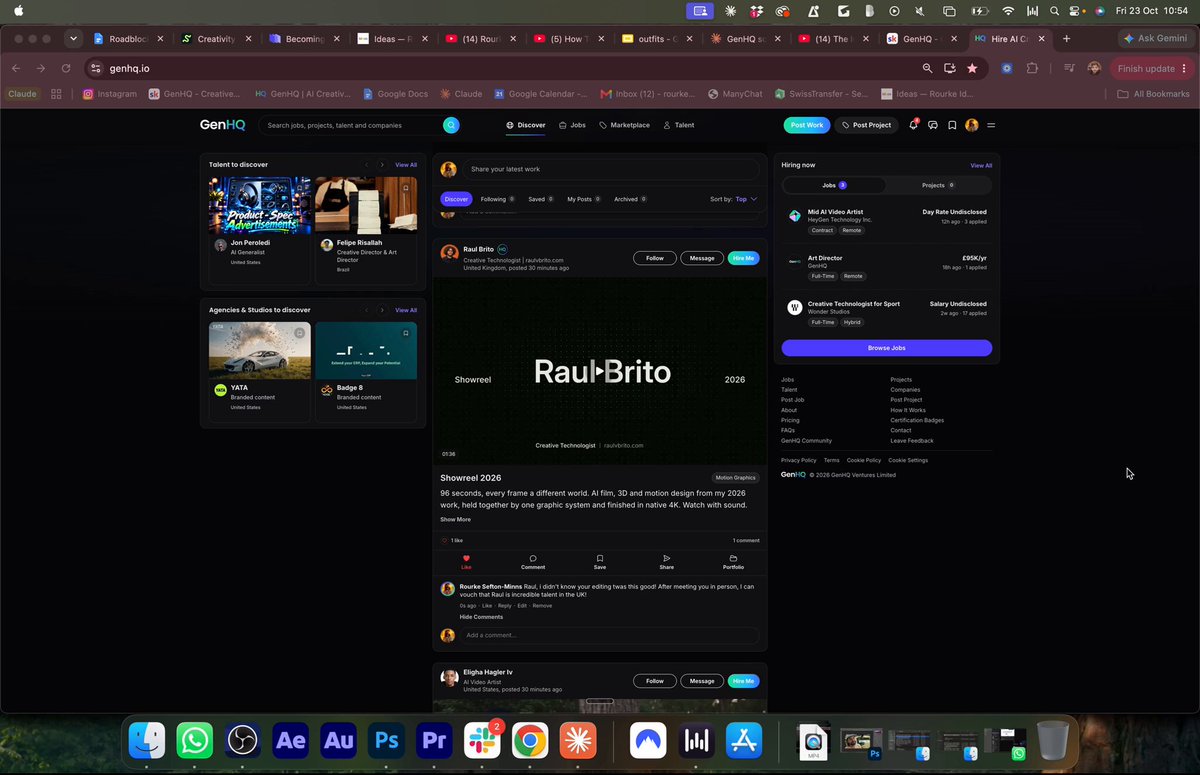Viewport: 1200px width, 775px height.
Task: Switch Hiring now panel to Projects
Action: point(938,185)
